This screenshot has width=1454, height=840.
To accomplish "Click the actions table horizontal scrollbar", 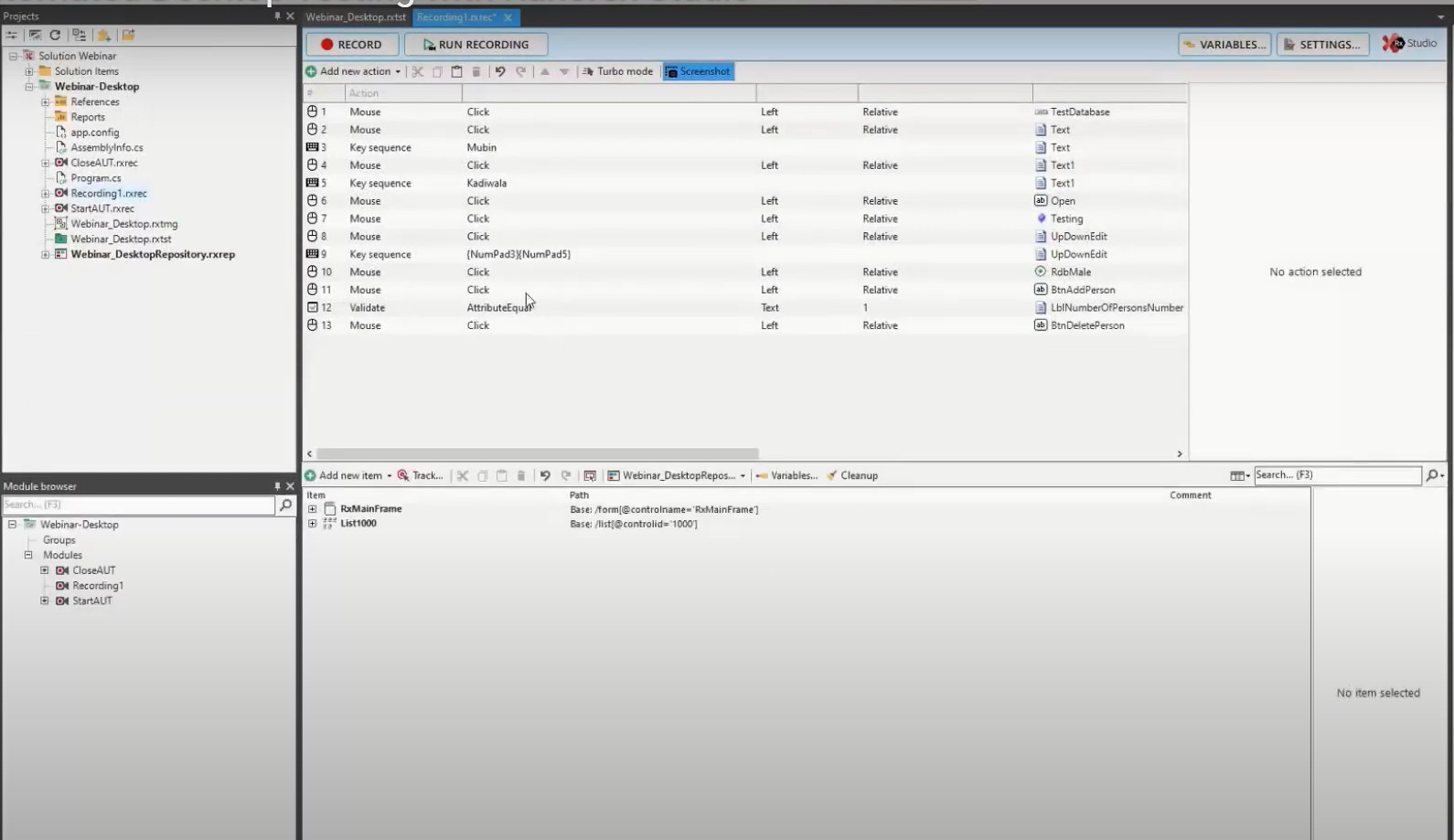I will (x=537, y=453).
